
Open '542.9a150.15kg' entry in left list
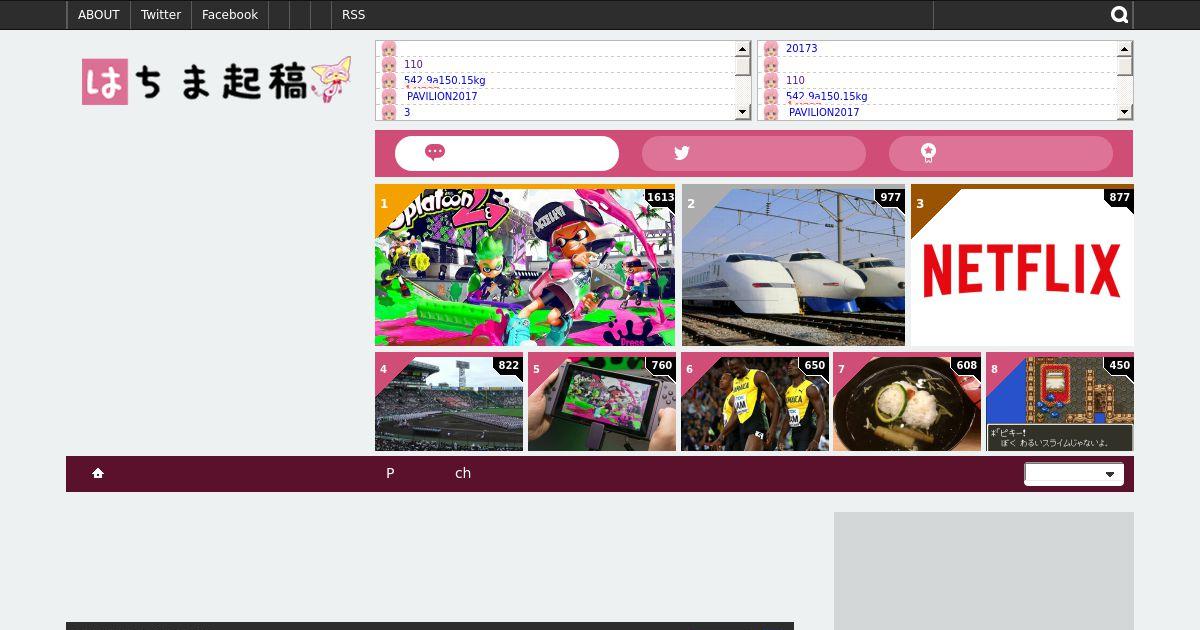(x=444, y=80)
